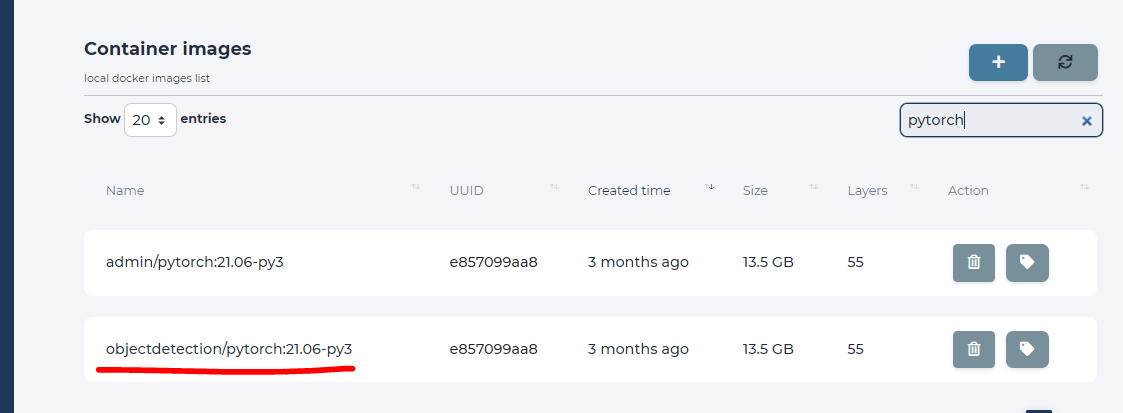Click the Container images heading
Image resolution: width=1123 pixels, height=413 pixels.
click(168, 49)
